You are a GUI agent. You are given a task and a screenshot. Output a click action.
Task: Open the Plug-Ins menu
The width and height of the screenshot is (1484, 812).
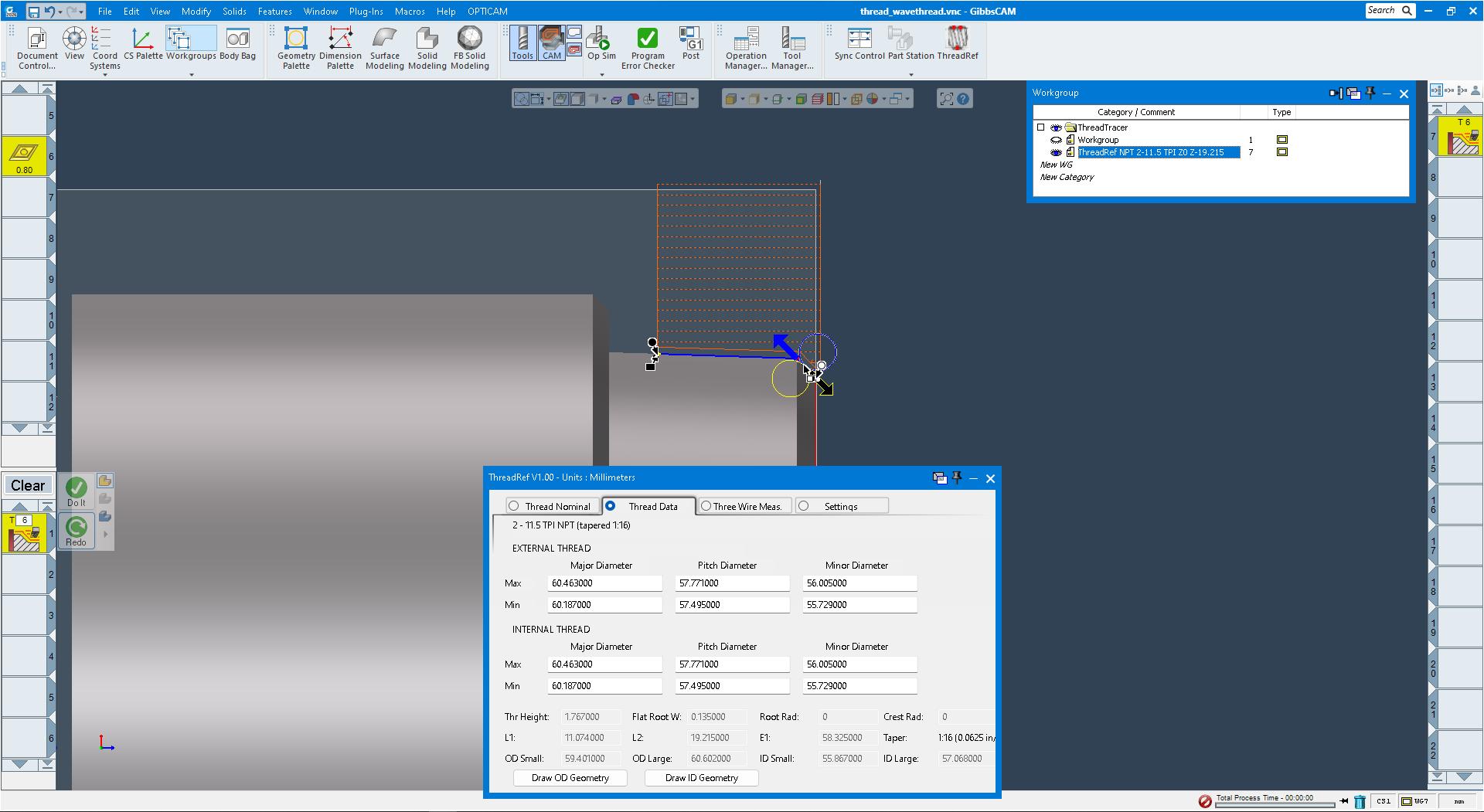(x=366, y=11)
